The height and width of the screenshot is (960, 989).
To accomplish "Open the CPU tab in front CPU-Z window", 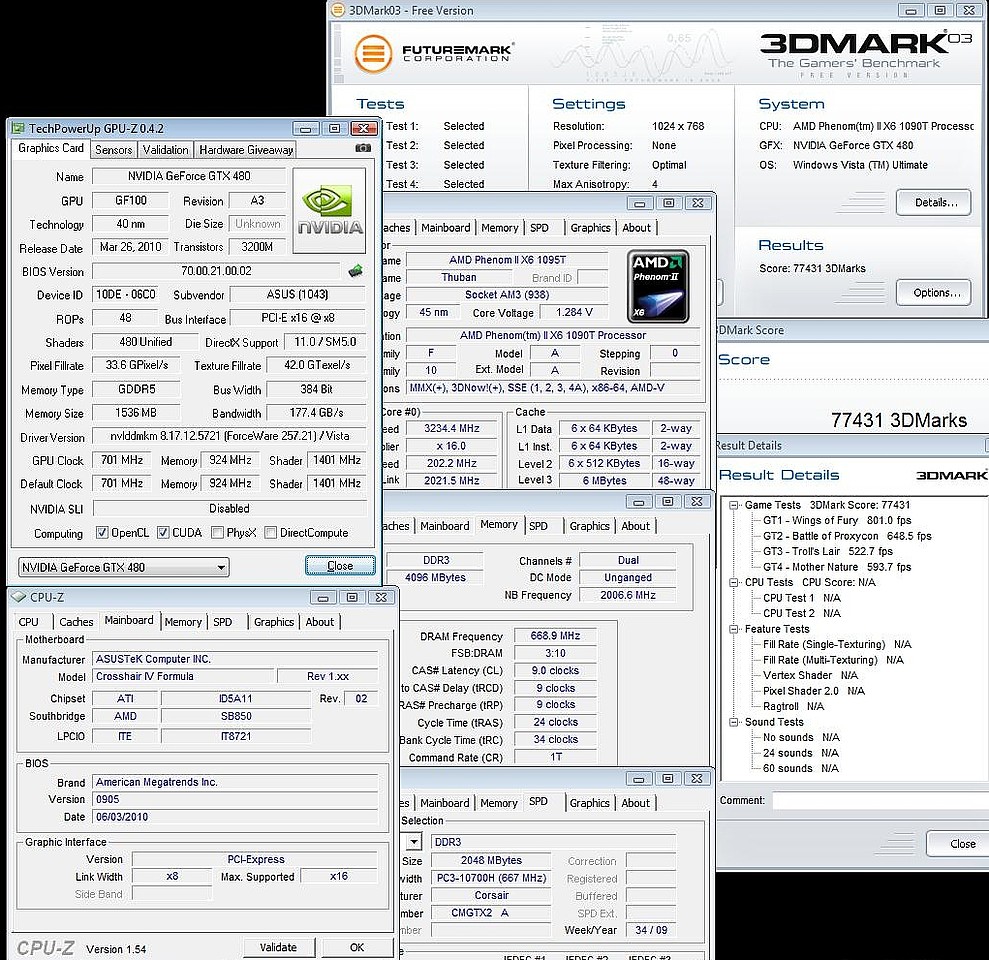I will [28, 622].
